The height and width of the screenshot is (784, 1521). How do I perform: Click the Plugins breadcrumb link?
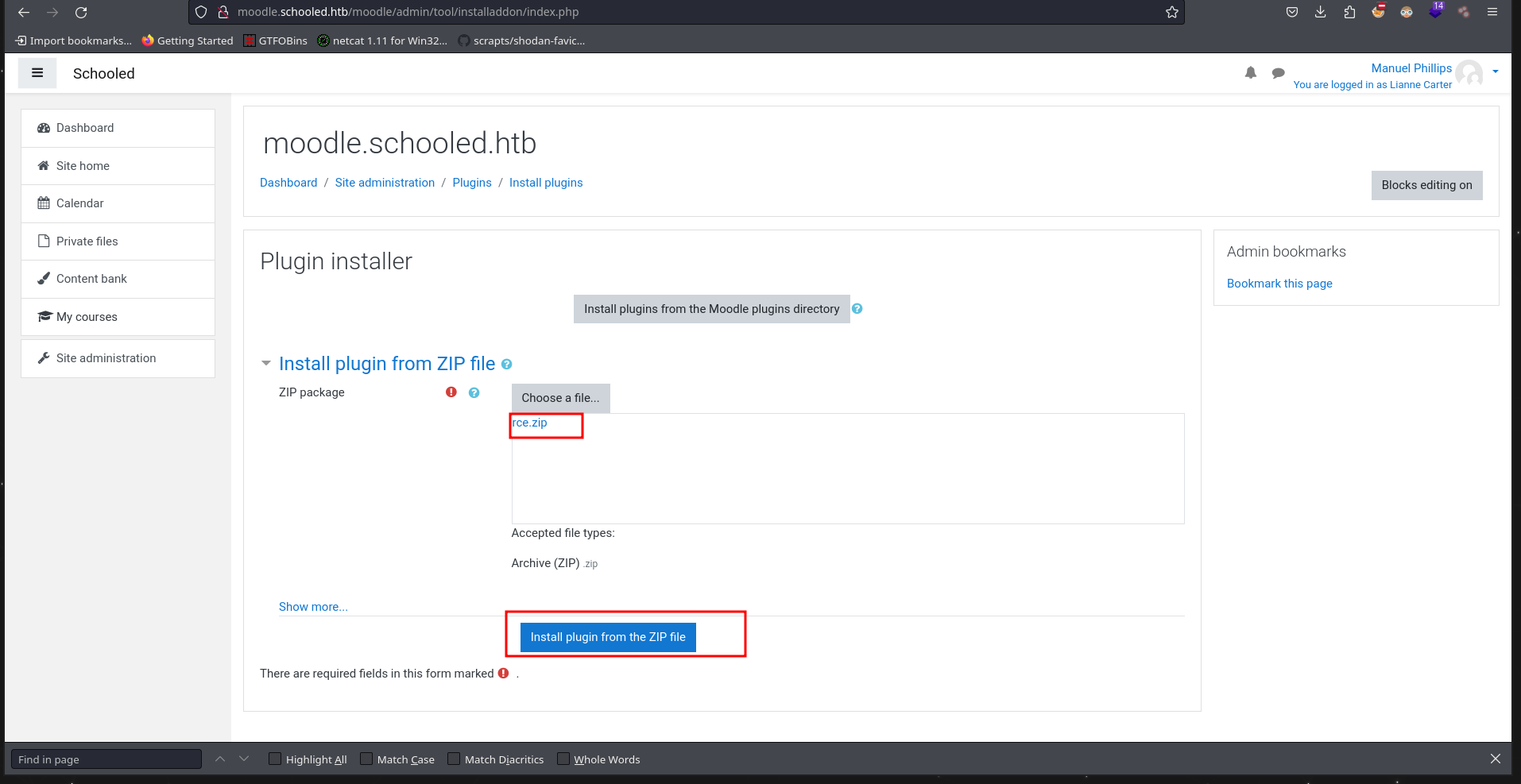point(472,183)
